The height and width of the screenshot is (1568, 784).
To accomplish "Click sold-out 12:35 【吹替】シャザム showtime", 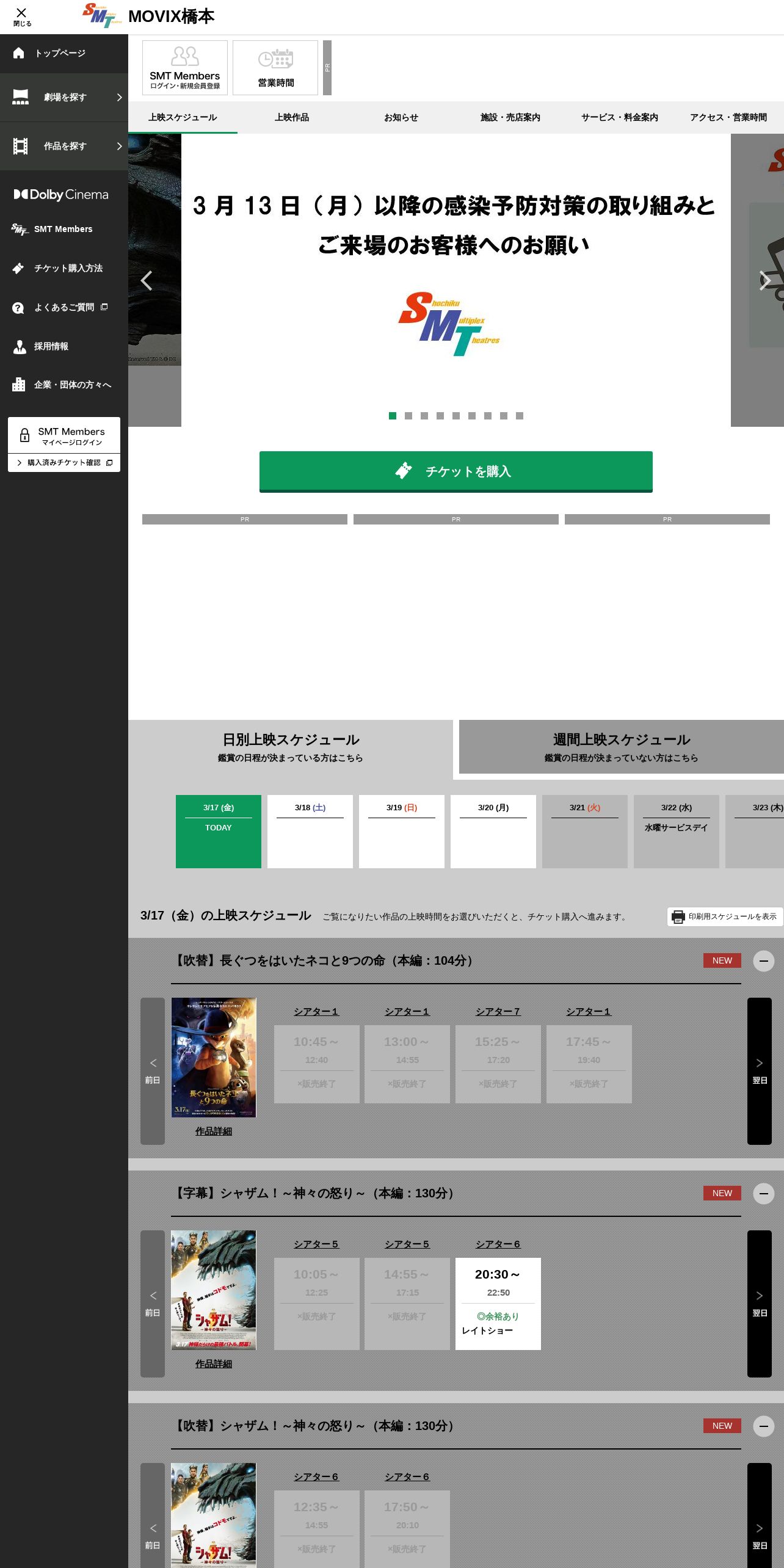I will click(316, 1529).
